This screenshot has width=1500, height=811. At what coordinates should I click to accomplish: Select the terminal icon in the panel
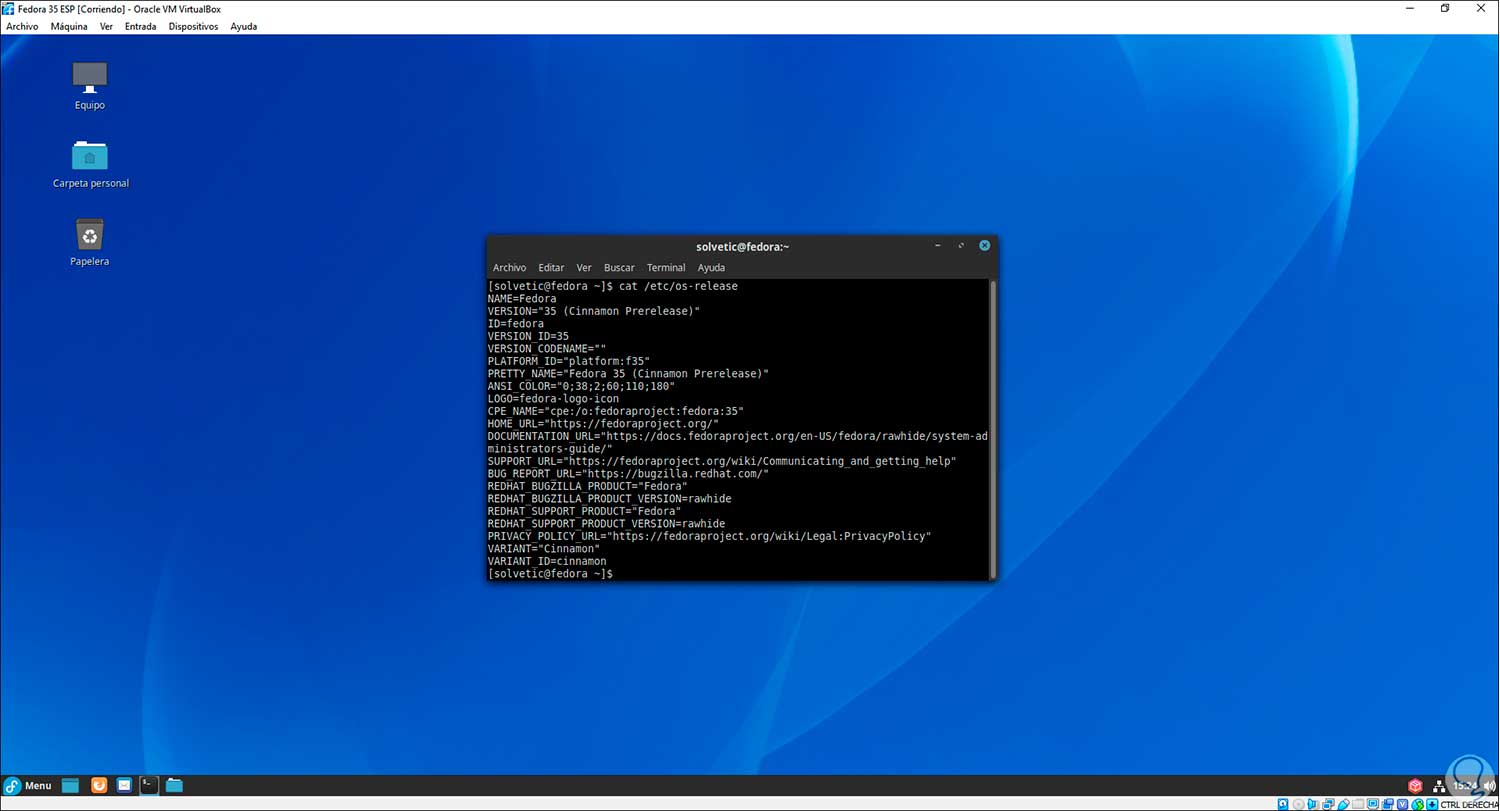click(x=149, y=785)
